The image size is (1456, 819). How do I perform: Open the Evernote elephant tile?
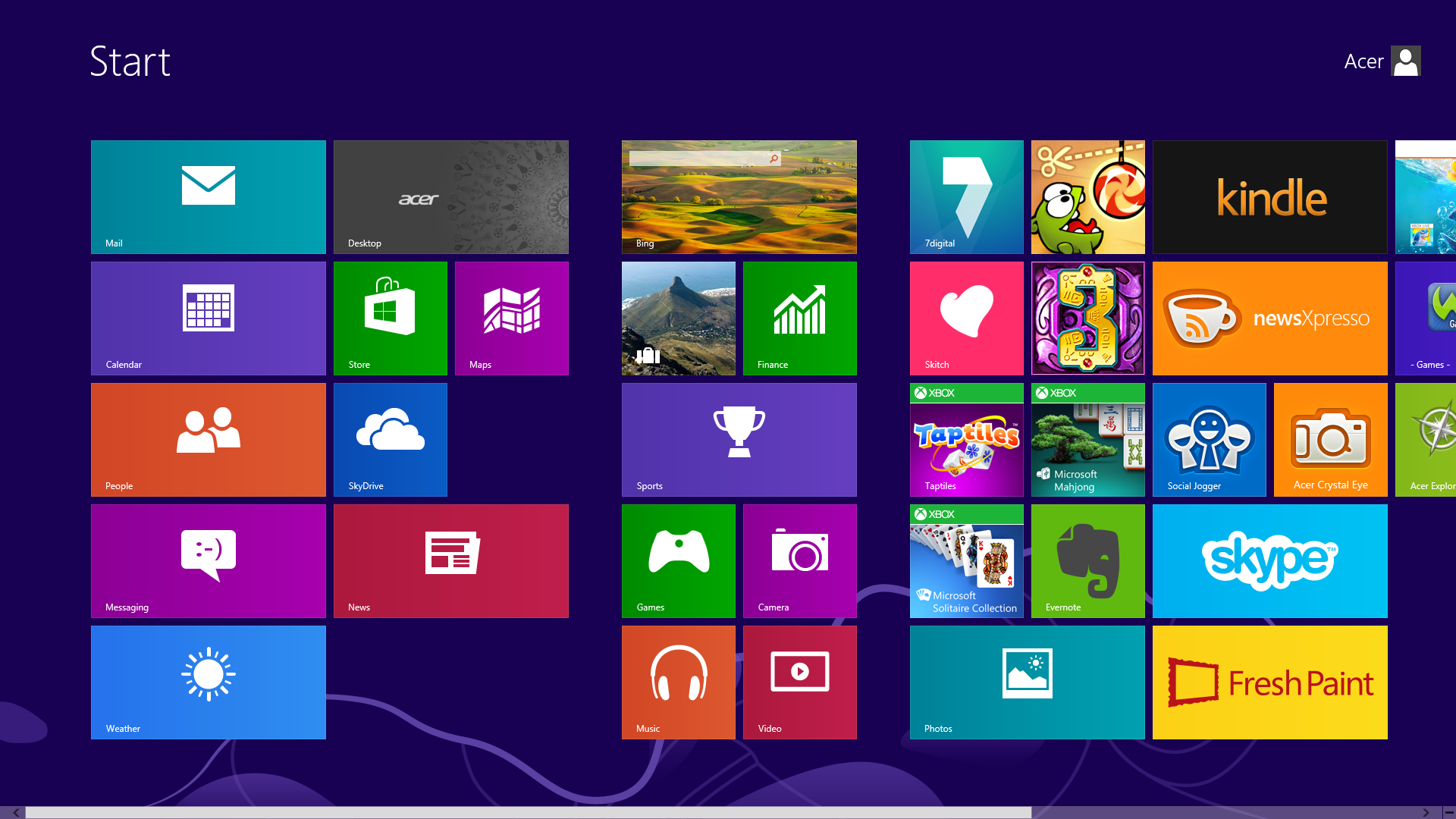pyautogui.click(x=1088, y=561)
